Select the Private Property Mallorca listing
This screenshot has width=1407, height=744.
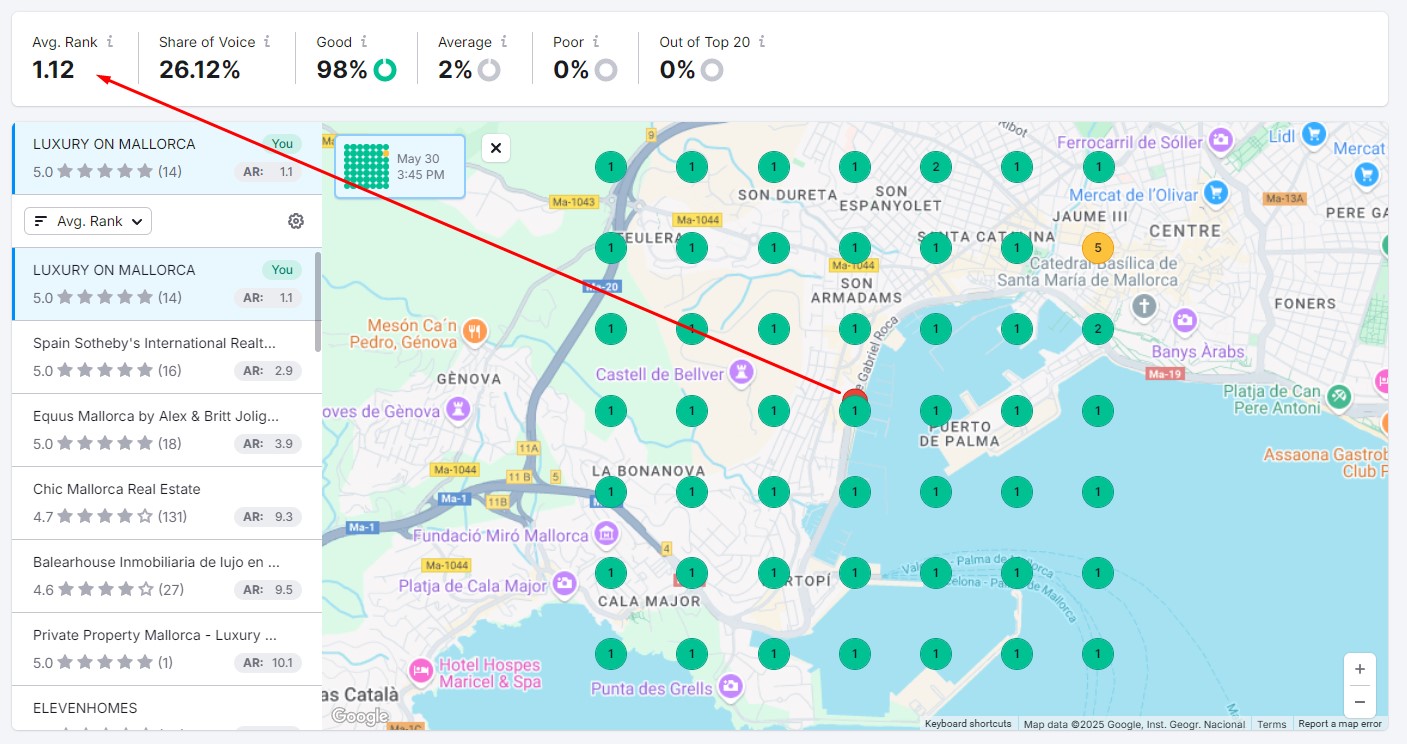tap(165, 649)
